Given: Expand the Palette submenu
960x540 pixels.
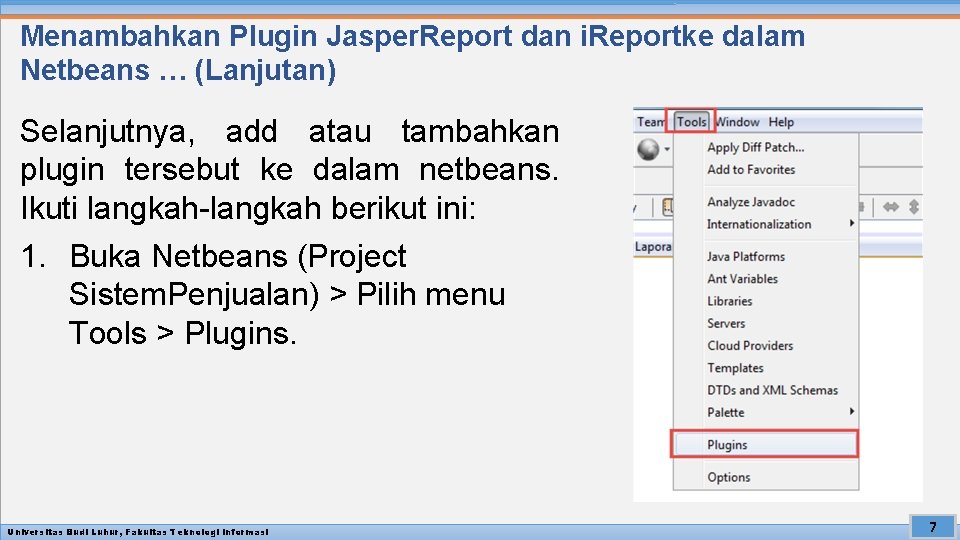Looking at the screenshot, I should (x=765, y=412).
